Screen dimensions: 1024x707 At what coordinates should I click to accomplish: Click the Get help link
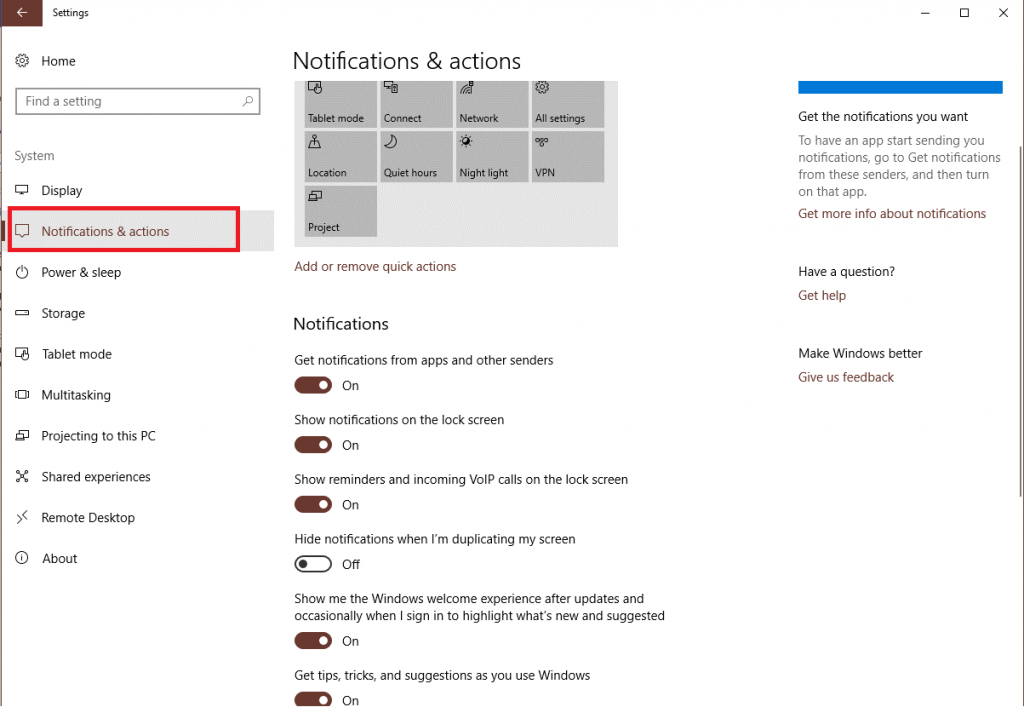click(822, 295)
